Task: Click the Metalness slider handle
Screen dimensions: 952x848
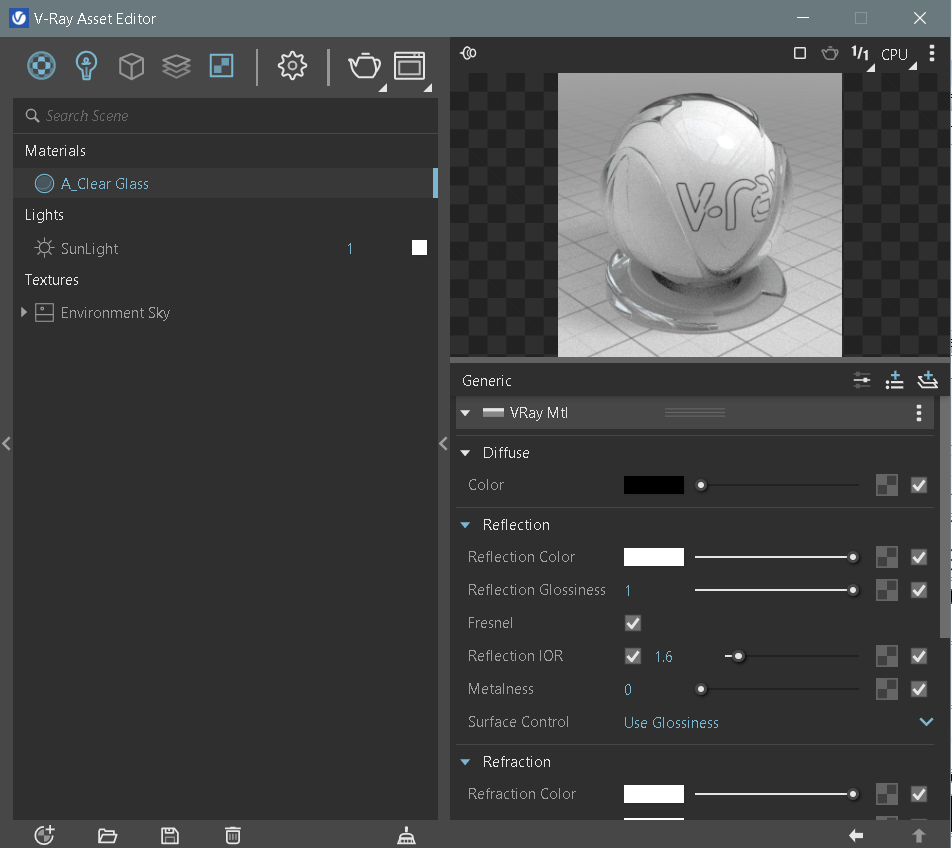Action: tap(701, 689)
